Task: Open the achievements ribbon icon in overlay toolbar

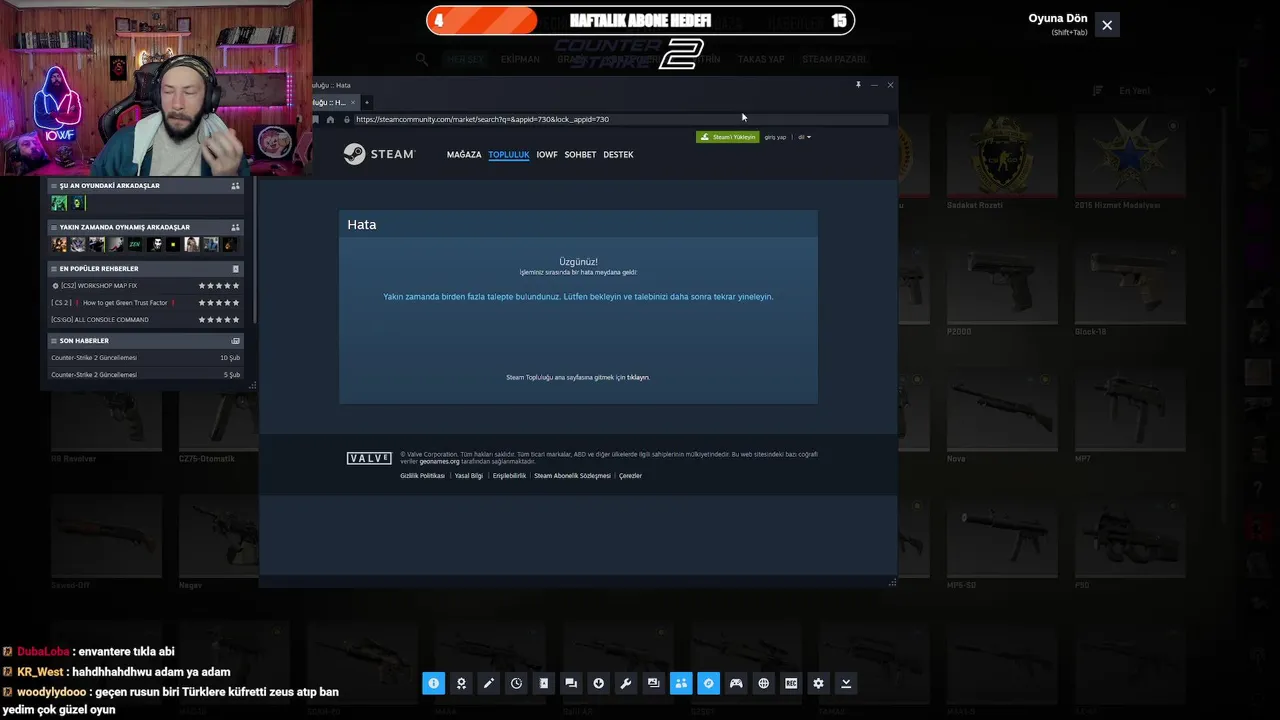Action: pyautogui.click(x=461, y=683)
